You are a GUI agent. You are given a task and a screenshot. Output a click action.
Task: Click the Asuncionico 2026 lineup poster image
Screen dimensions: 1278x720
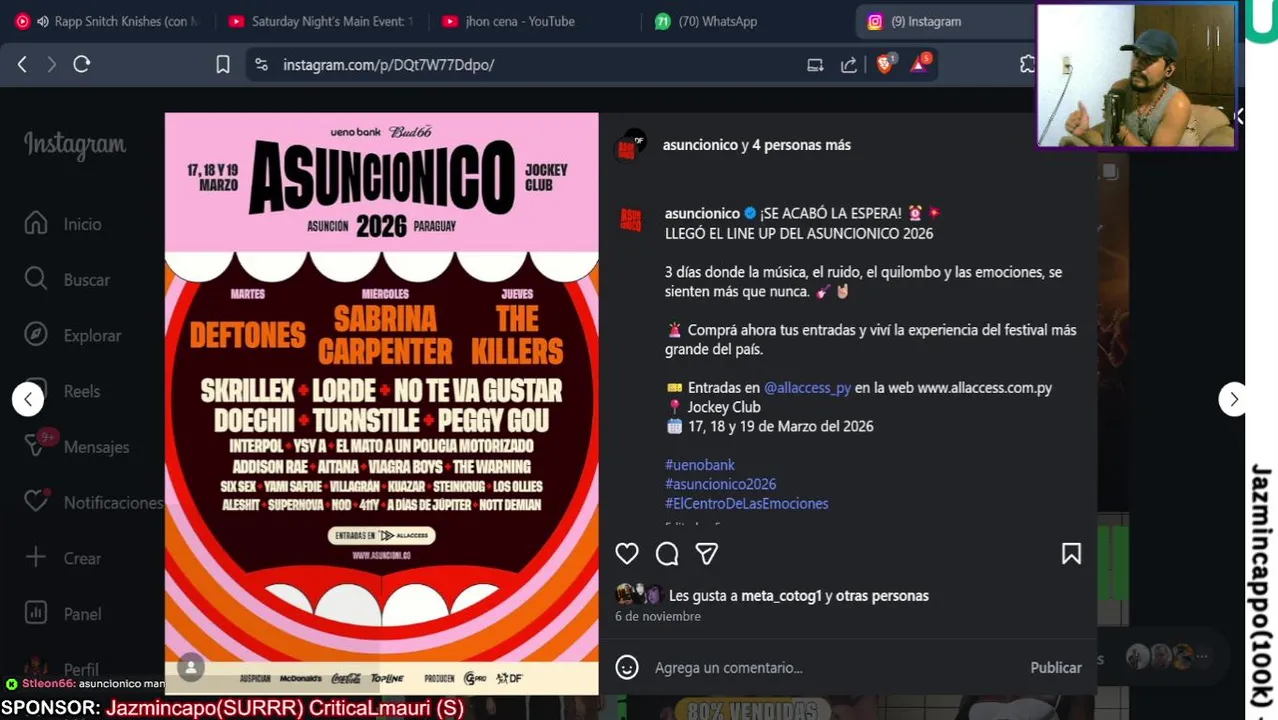[382, 403]
